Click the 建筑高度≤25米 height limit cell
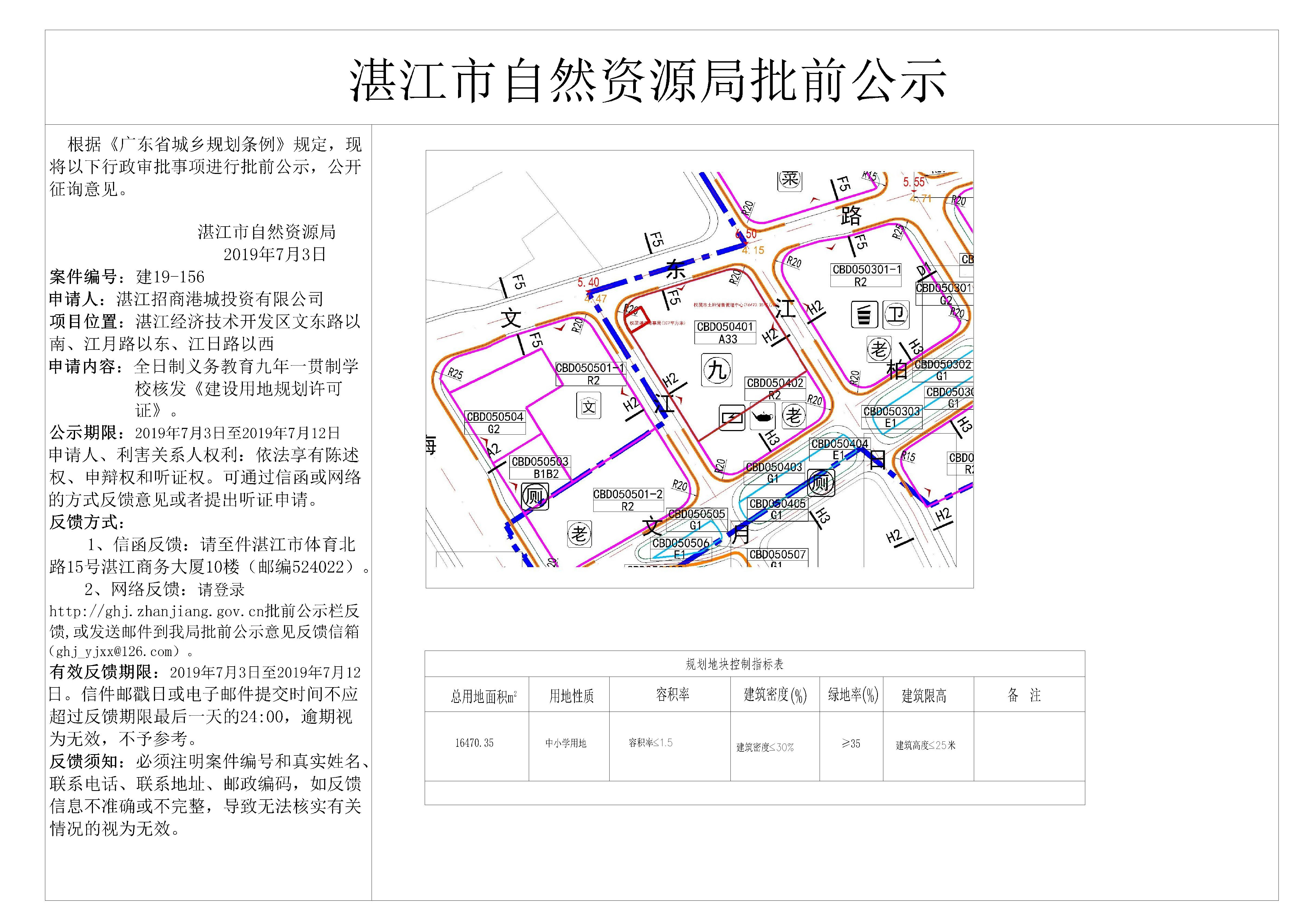Image resolution: width=1314 pixels, height=924 pixels. pos(925,745)
